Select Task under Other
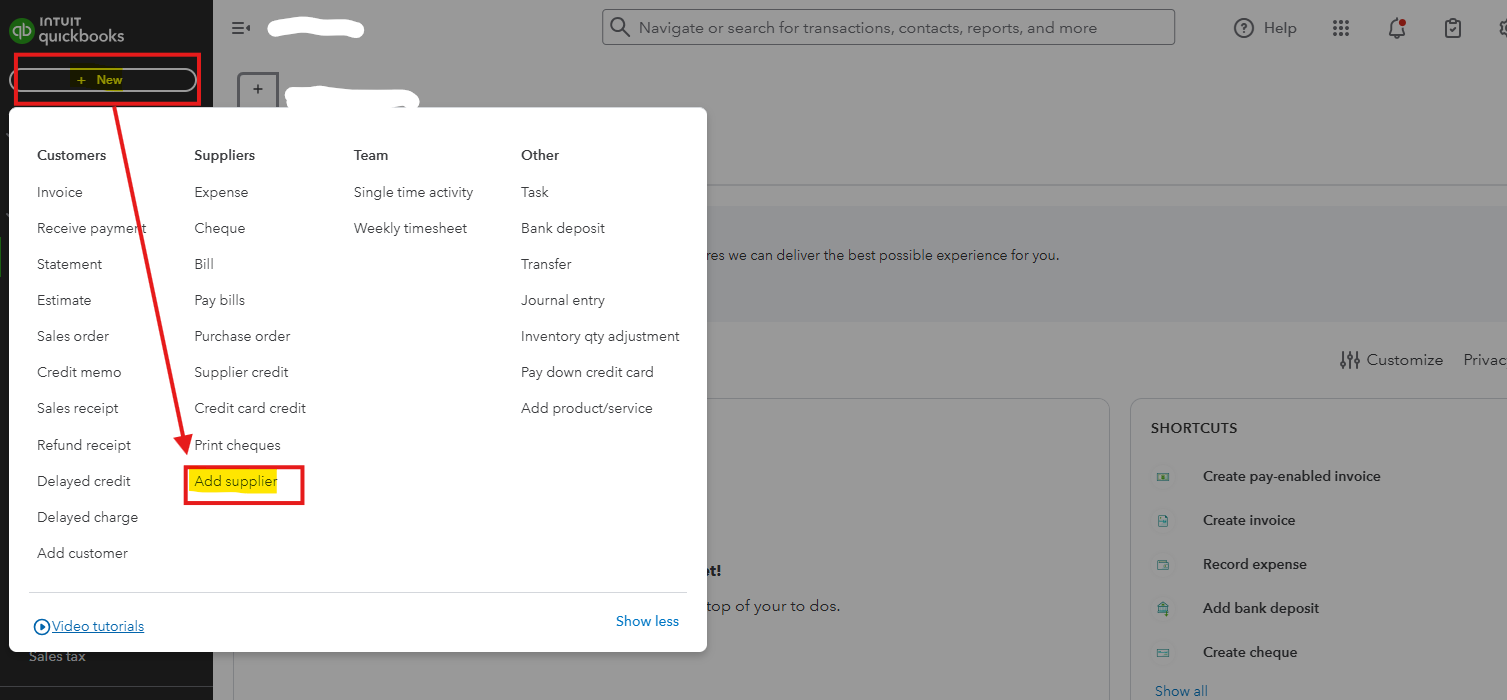This screenshot has width=1507, height=700. (x=535, y=192)
